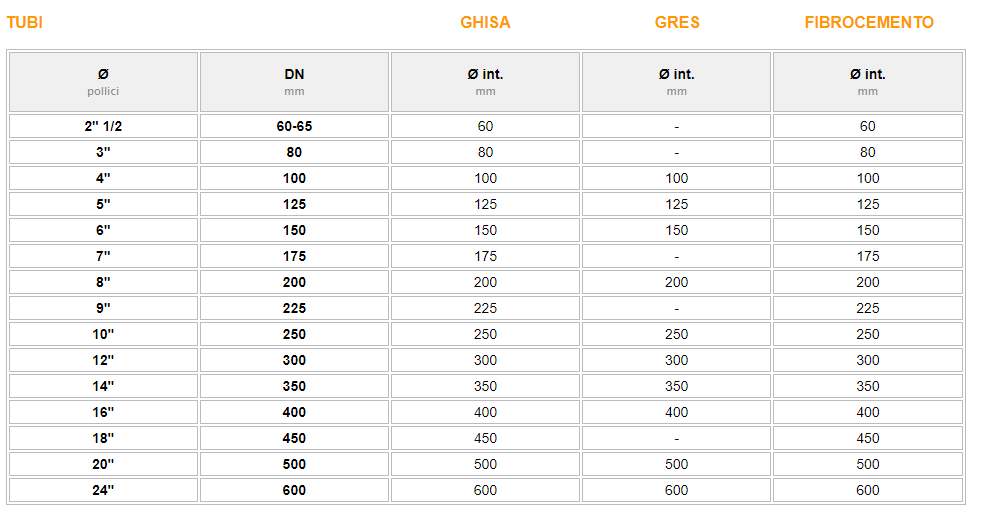Select the GHISA column title
This screenshot has width=983, height=517.
485,23
